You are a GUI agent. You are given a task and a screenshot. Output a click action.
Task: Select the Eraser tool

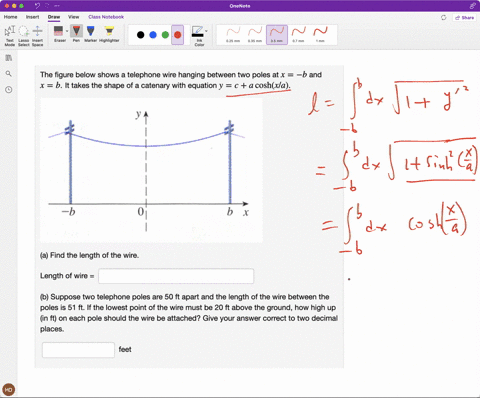click(59, 34)
